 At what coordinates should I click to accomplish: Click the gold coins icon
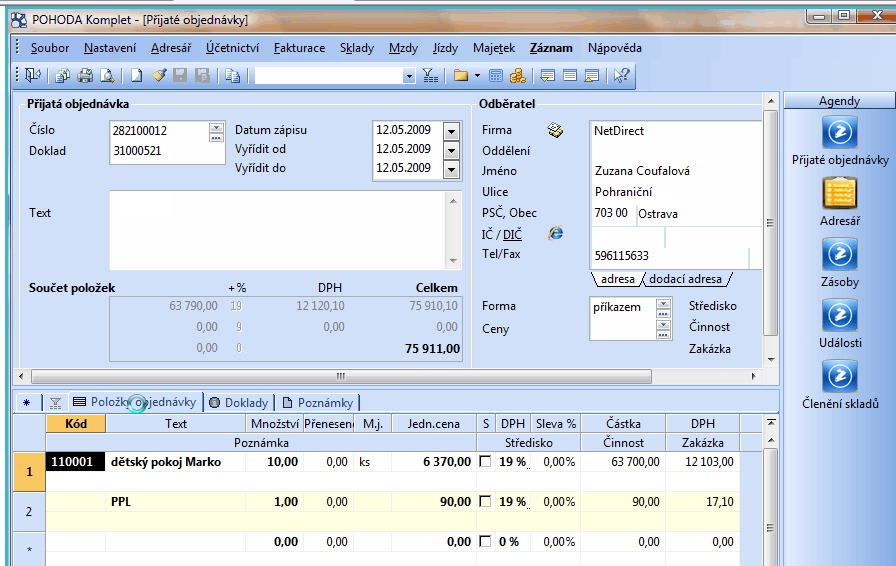tap(518, 75)
